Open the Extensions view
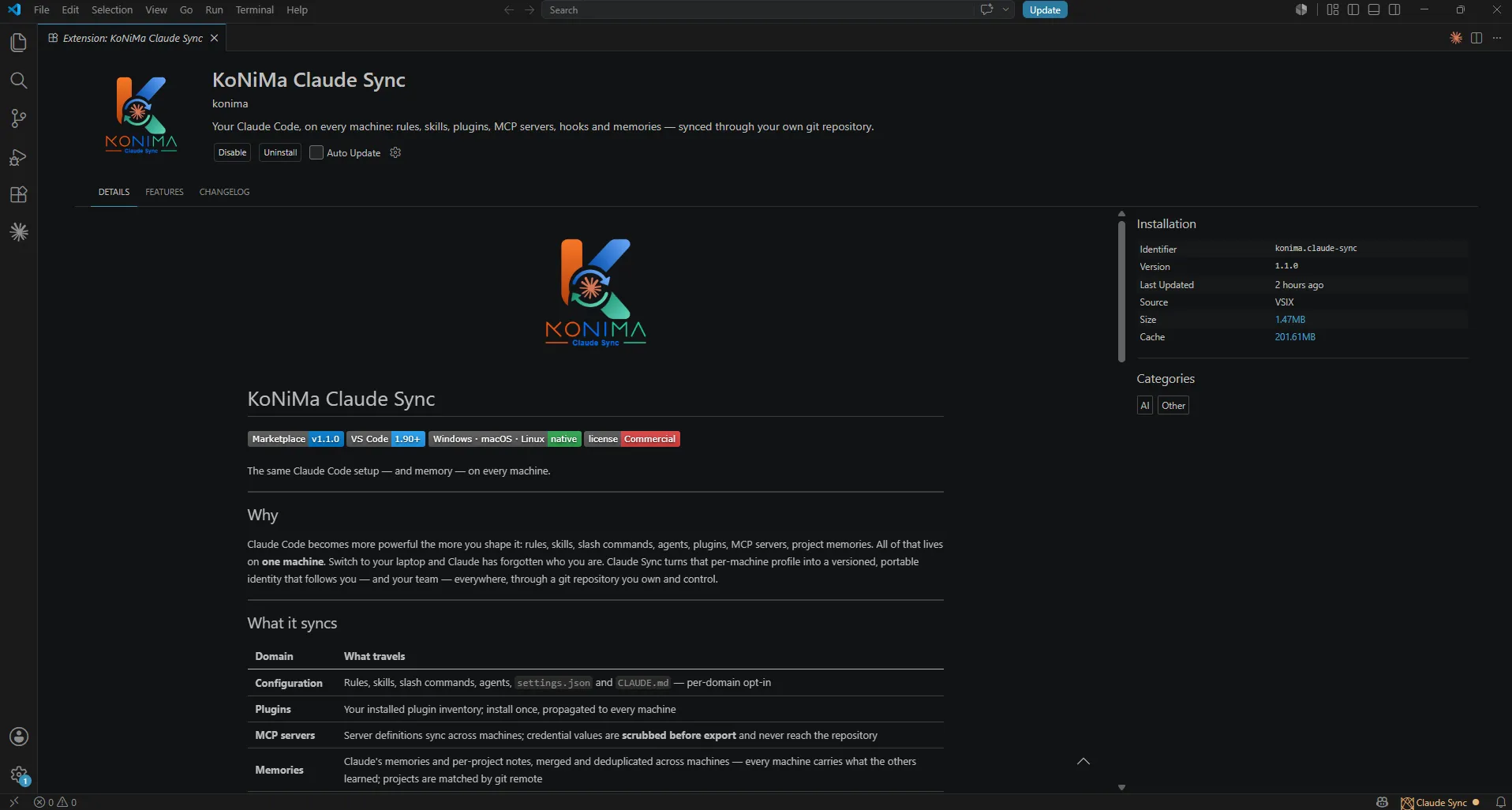1512x810 pixels. pos(18,195)
